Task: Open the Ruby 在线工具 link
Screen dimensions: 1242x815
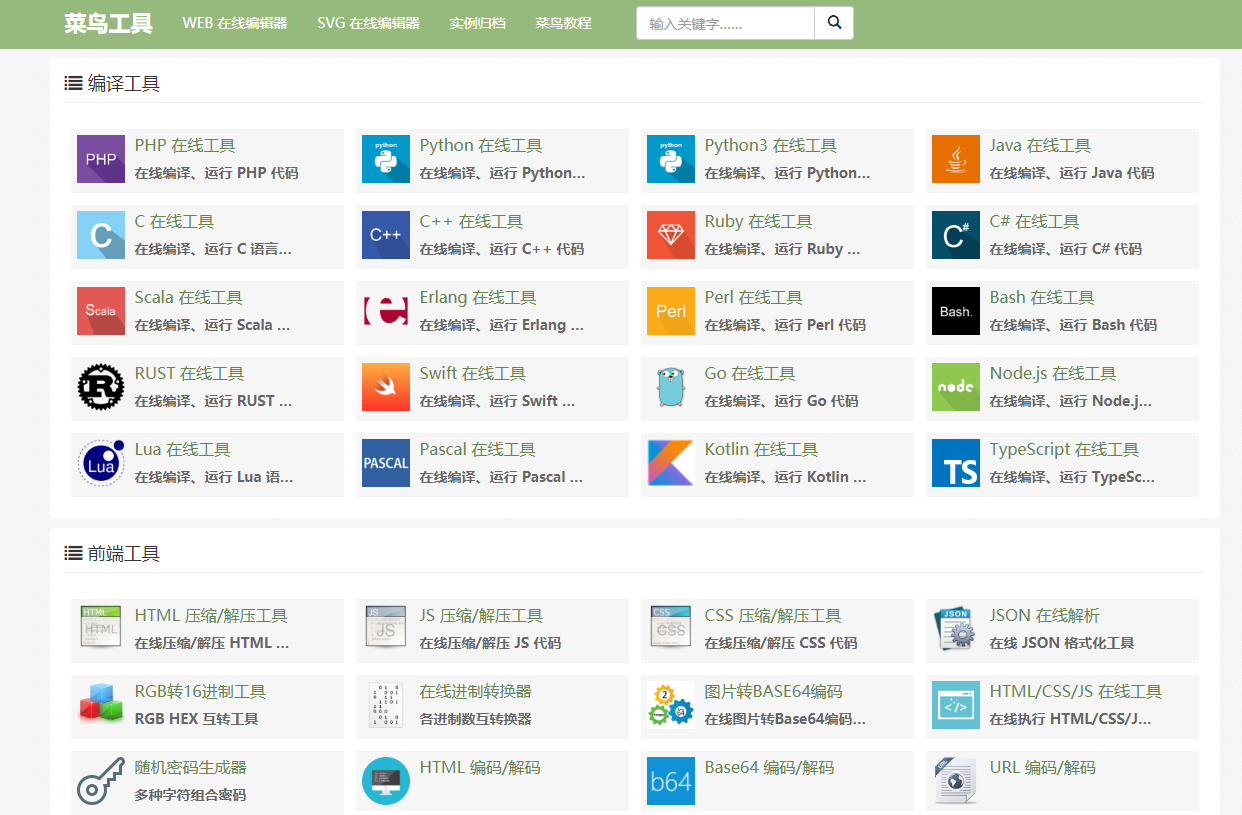Action: pyautogui.click(x=758, y=222)
